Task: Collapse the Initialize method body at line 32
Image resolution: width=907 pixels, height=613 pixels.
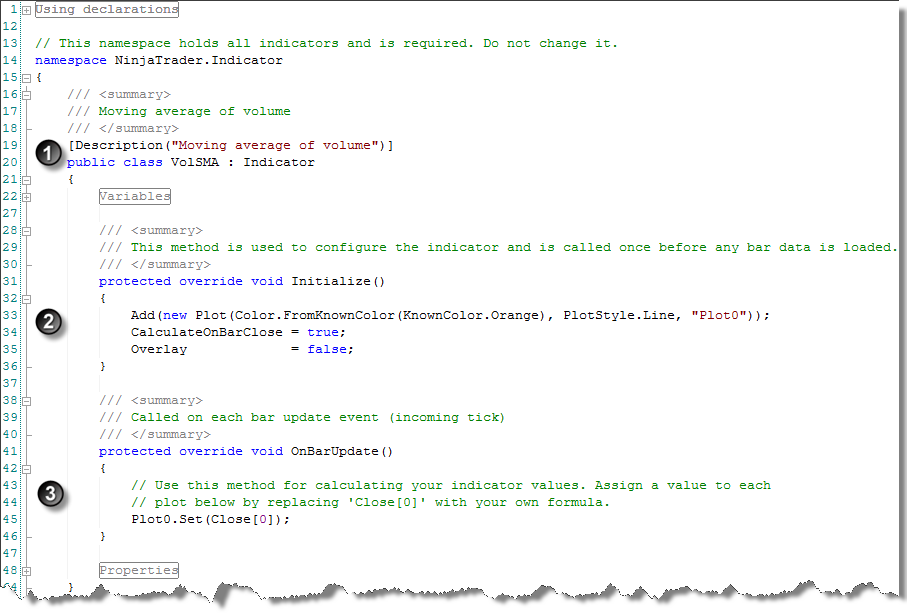Action: [27, 299]
